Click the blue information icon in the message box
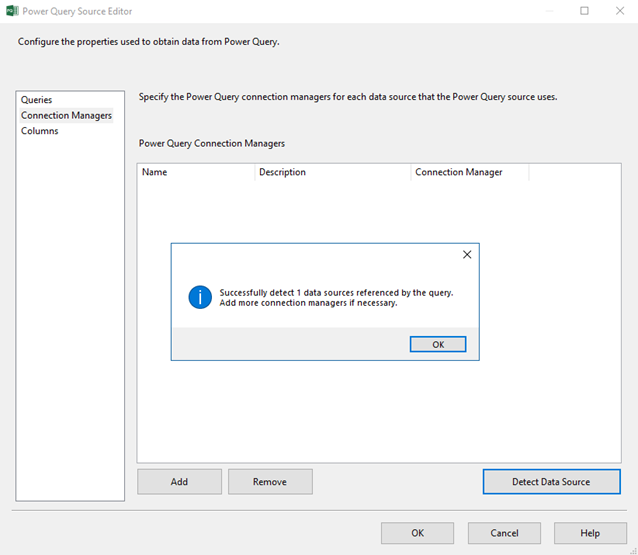The image size is (638, 555). coord(200,297)
